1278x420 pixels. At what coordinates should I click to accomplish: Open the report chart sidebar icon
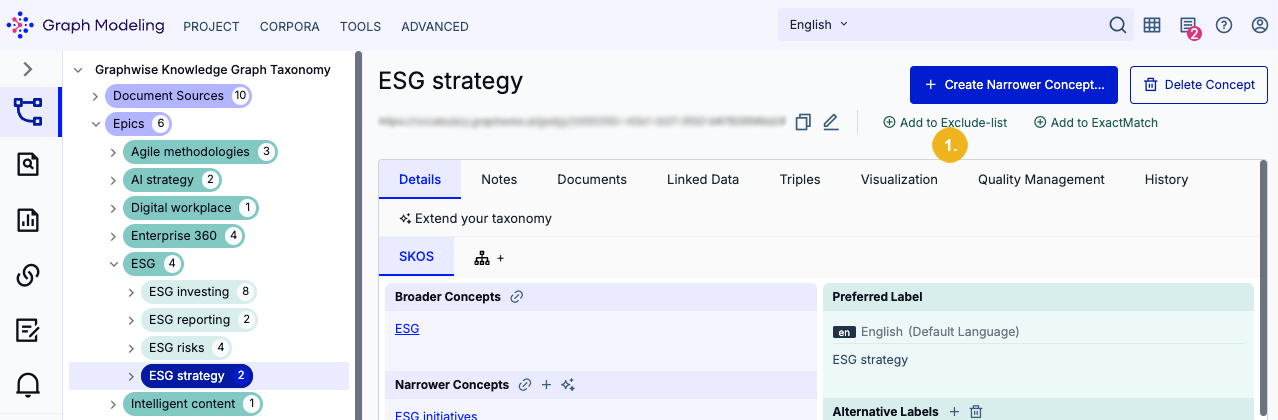(x=28, y=220)
